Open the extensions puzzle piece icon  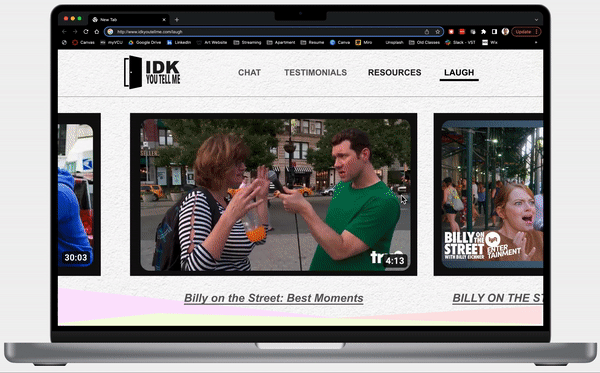tap(484, 32)
